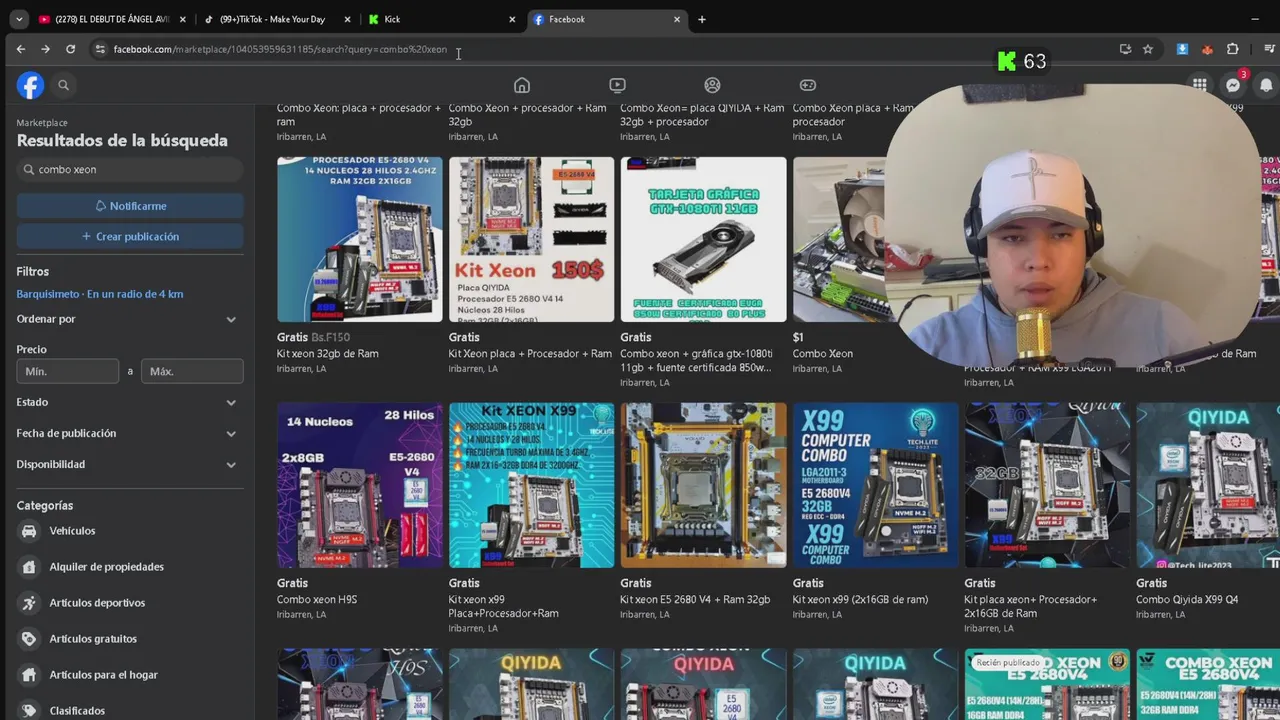Image resolution: width=1280 pixels, height=720 pixels.
Task: Switch to the TikTok Make Your Day tab
Action: [277, 19]
